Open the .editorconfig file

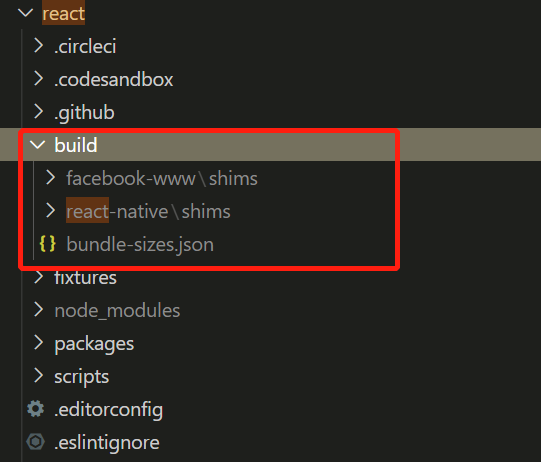click(x=108, y=410)
